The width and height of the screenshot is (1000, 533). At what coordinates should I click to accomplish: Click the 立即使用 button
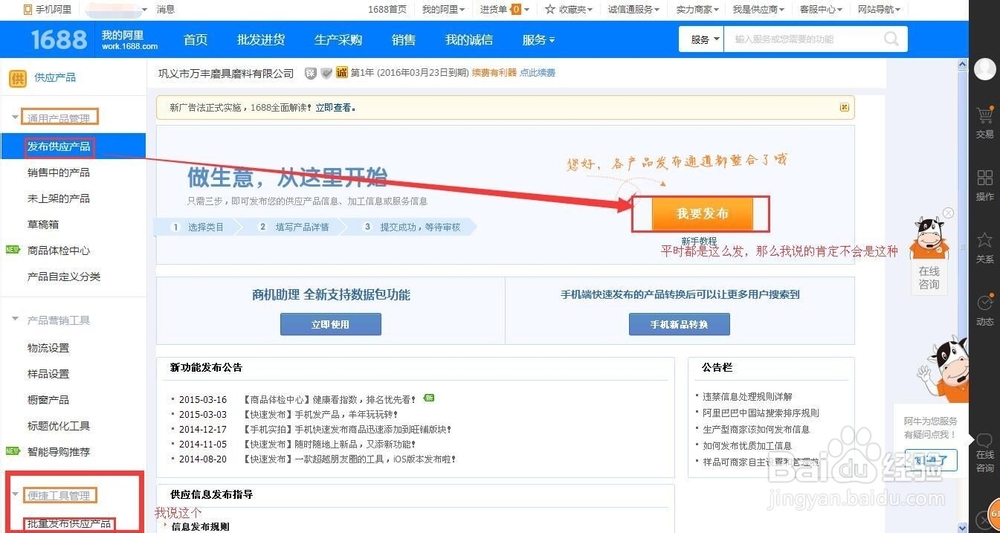[x=330, y=324]
